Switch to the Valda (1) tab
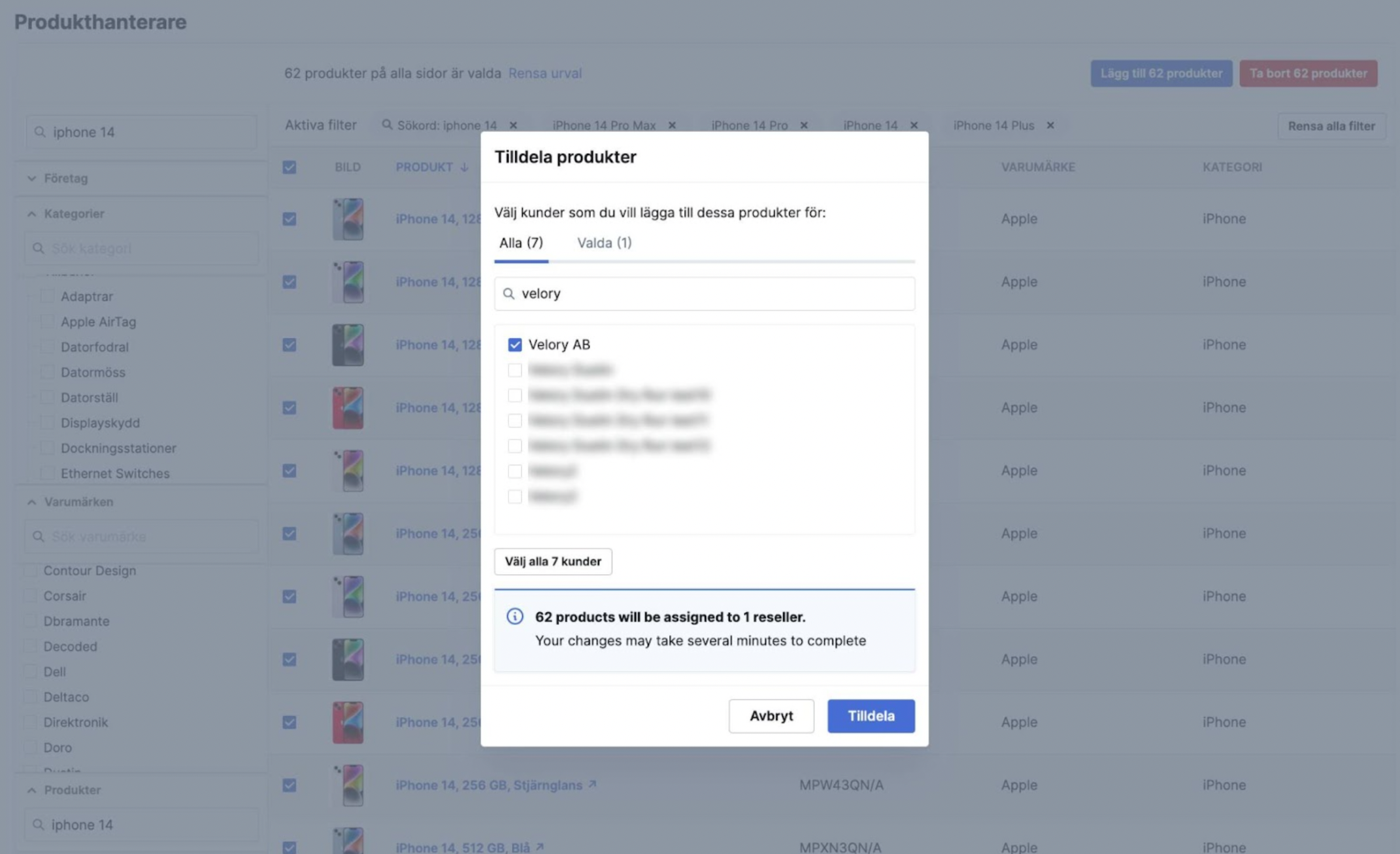1400x854 pixels. [604, 243]
